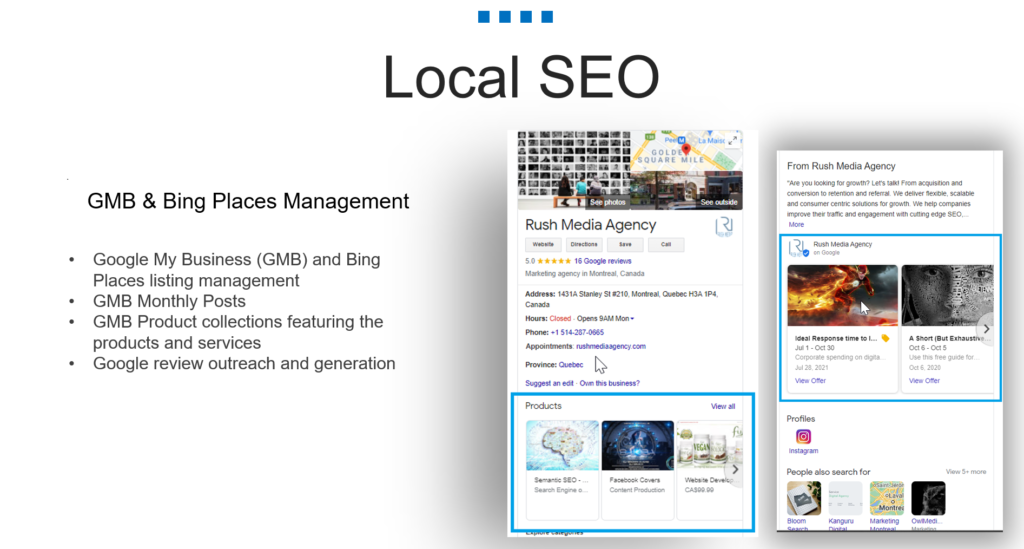Click the Call button
The width and height of the screenshot is (1024, 549).
tap(665, 244)
